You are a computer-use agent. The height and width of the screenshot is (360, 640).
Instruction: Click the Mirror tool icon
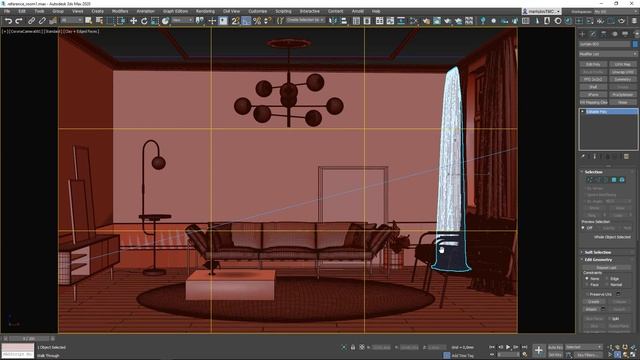[333, 20]
